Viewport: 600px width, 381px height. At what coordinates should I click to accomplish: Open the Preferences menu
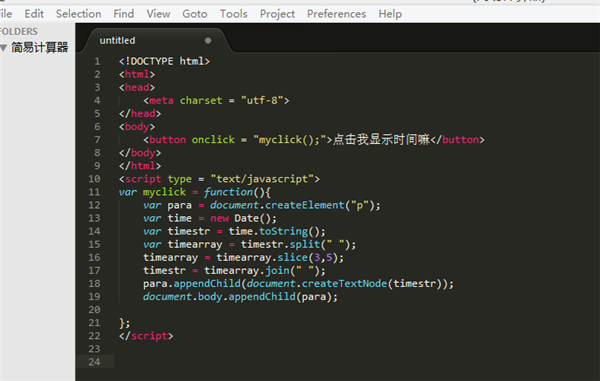click(x=336, y=14)
